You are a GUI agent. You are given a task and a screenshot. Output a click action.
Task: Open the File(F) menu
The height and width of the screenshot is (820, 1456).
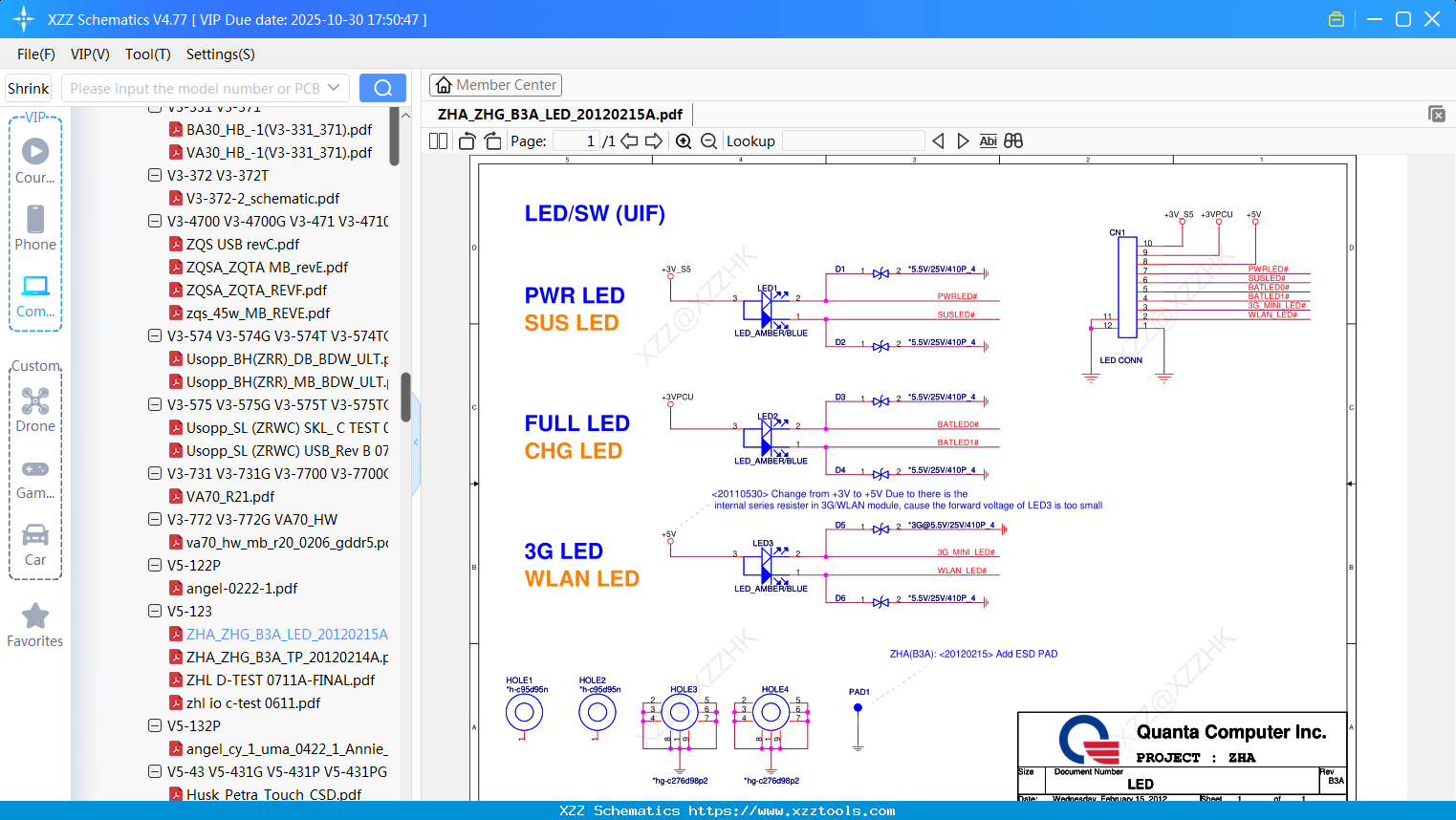coord(36,54)
